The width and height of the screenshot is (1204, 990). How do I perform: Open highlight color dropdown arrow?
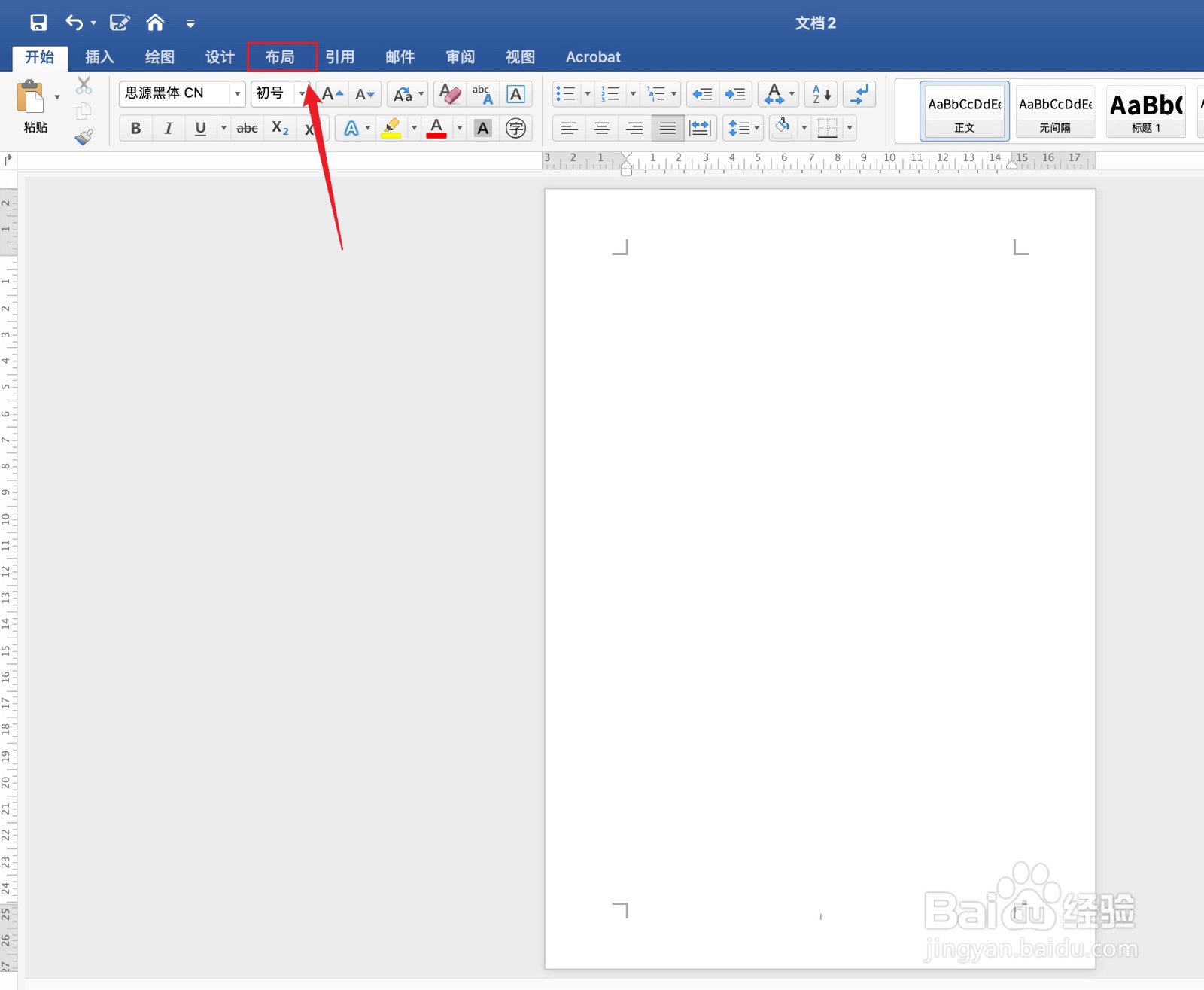(414, 128)
